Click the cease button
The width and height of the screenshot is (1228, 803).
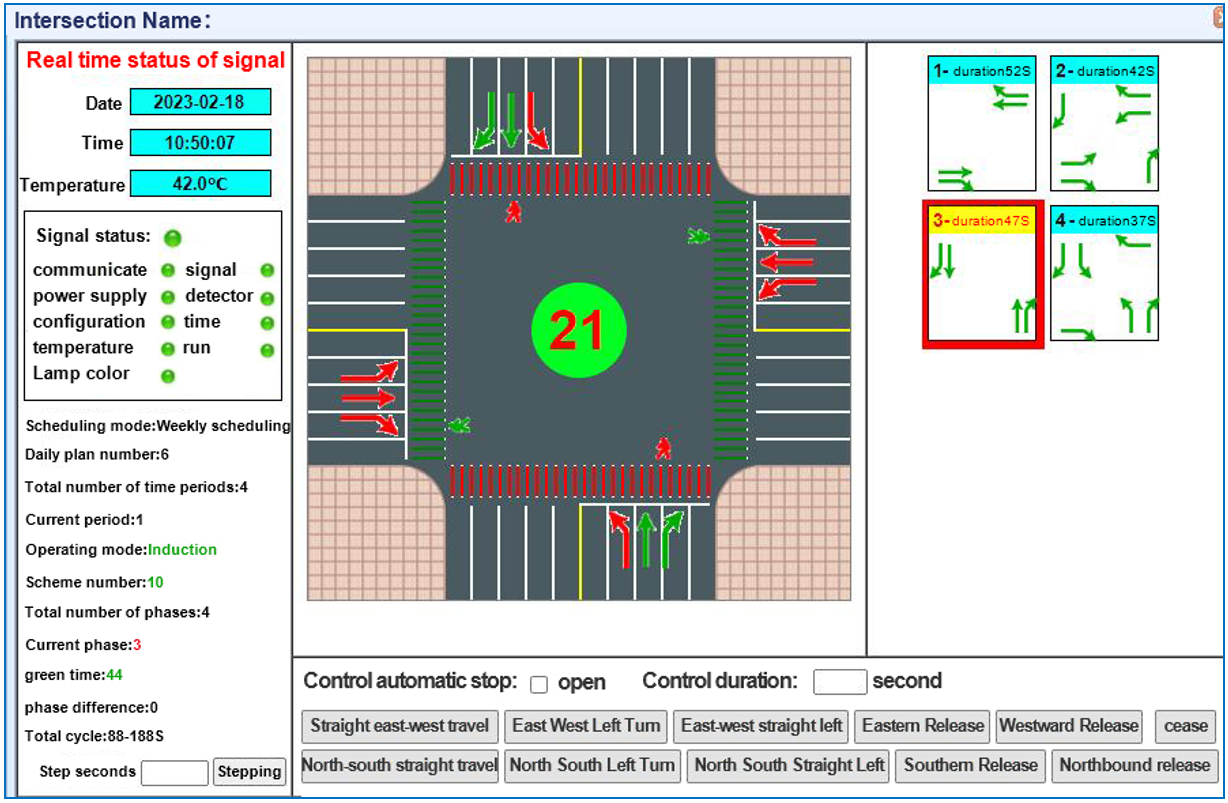(1186, 726)
